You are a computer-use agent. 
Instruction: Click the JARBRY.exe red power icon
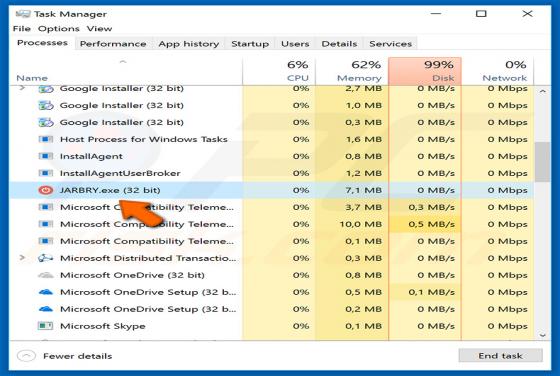[46, 190]
